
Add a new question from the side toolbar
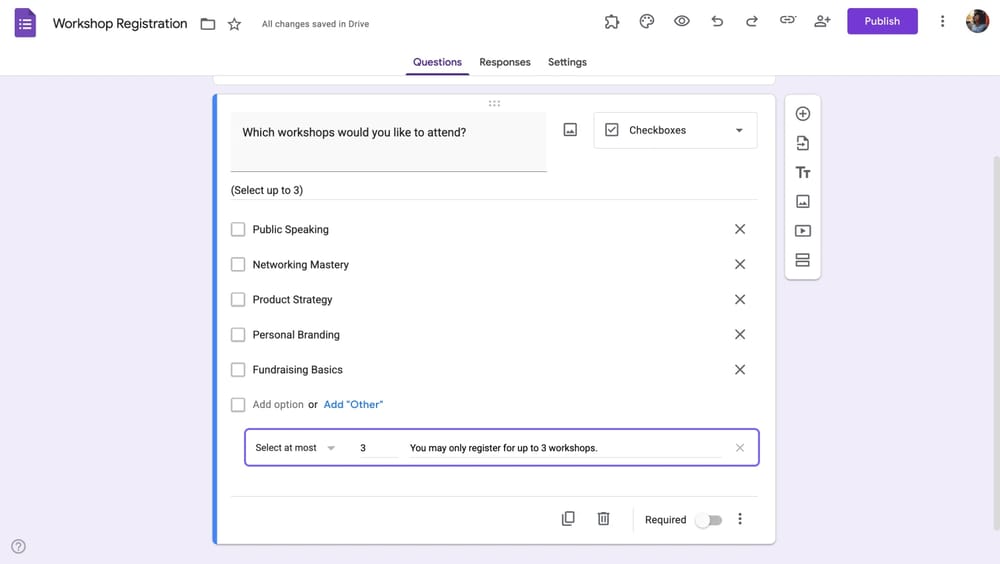point(802,114)
